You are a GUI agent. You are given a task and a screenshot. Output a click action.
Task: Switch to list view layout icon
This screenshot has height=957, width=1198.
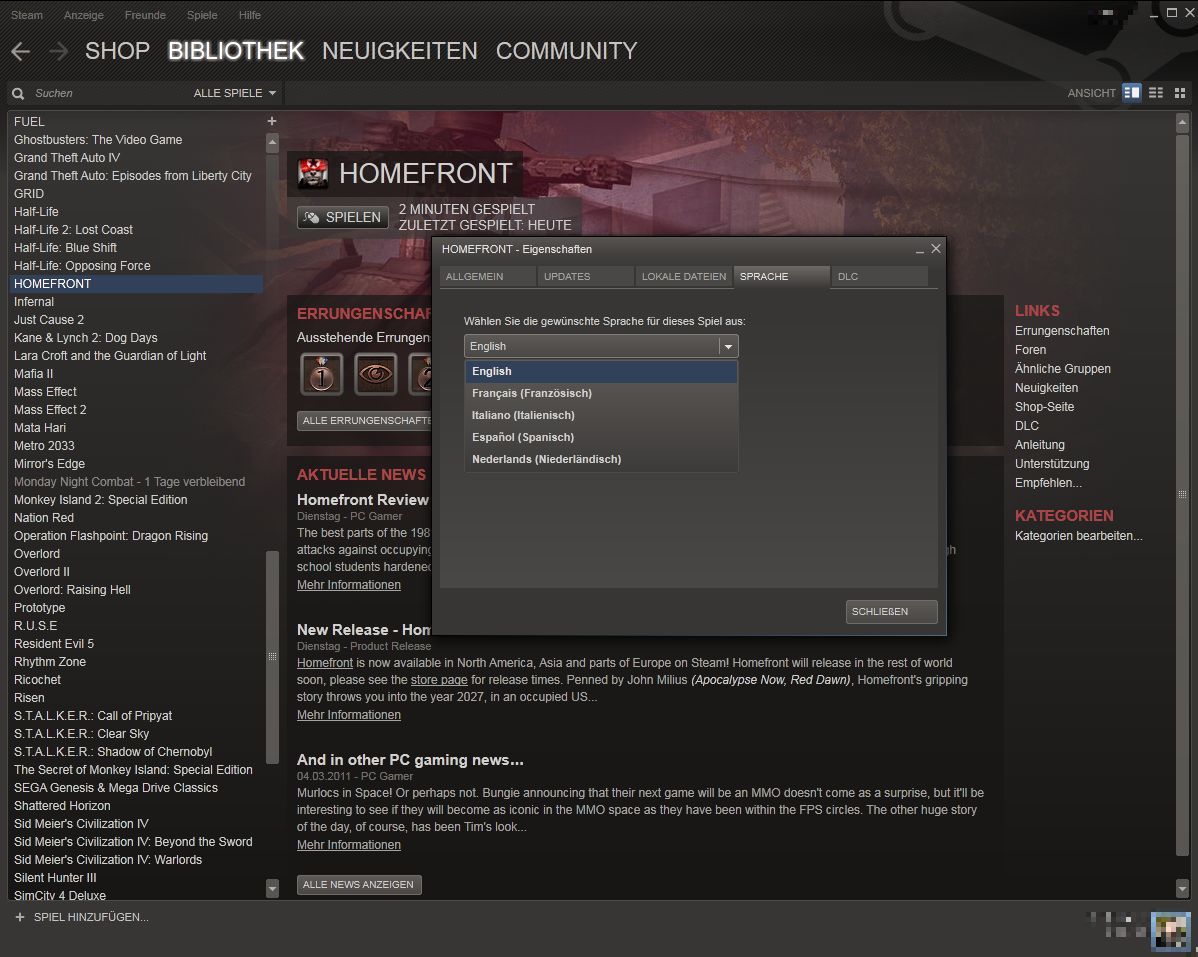(x=1156, y=92)
